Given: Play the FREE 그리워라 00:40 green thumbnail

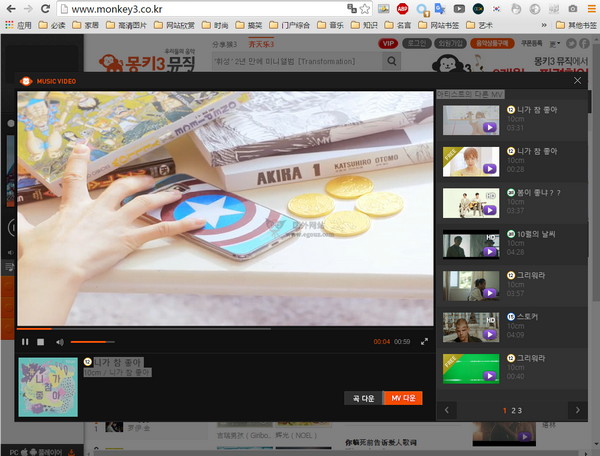Looking at the screenshot, I should (471, 368).
